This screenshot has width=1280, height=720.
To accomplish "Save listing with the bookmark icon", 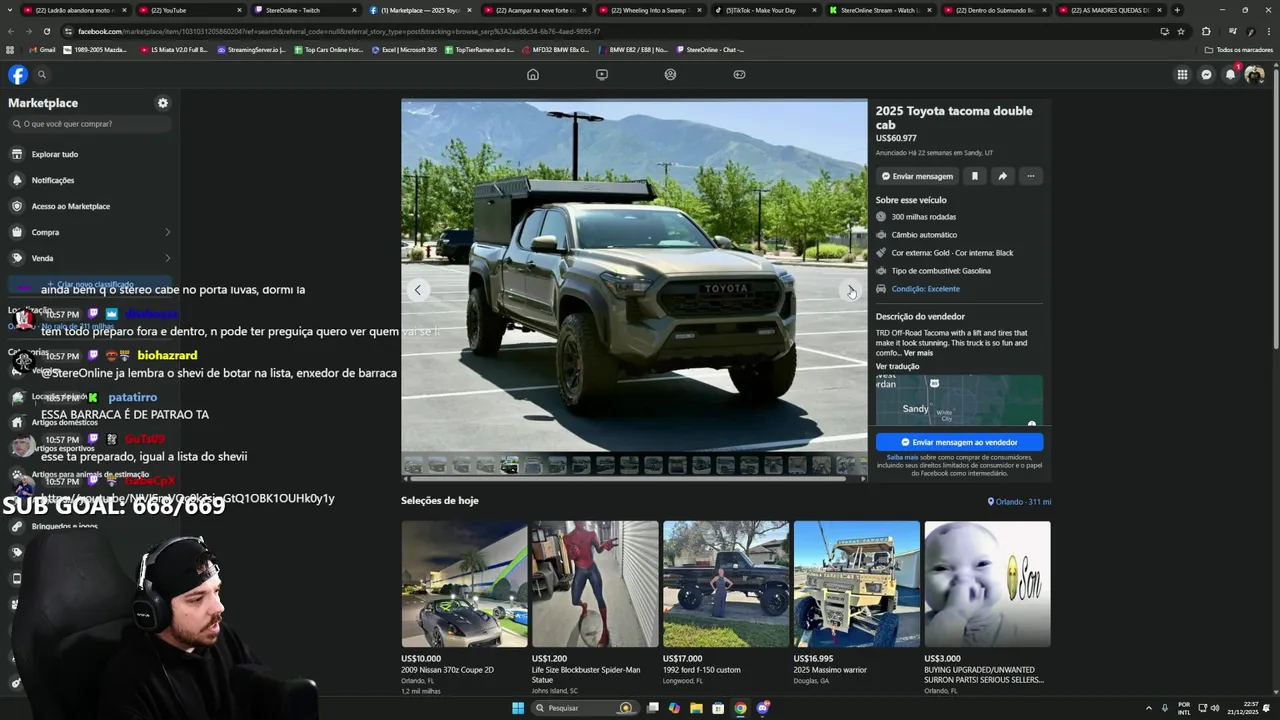I will pos(974,176).
